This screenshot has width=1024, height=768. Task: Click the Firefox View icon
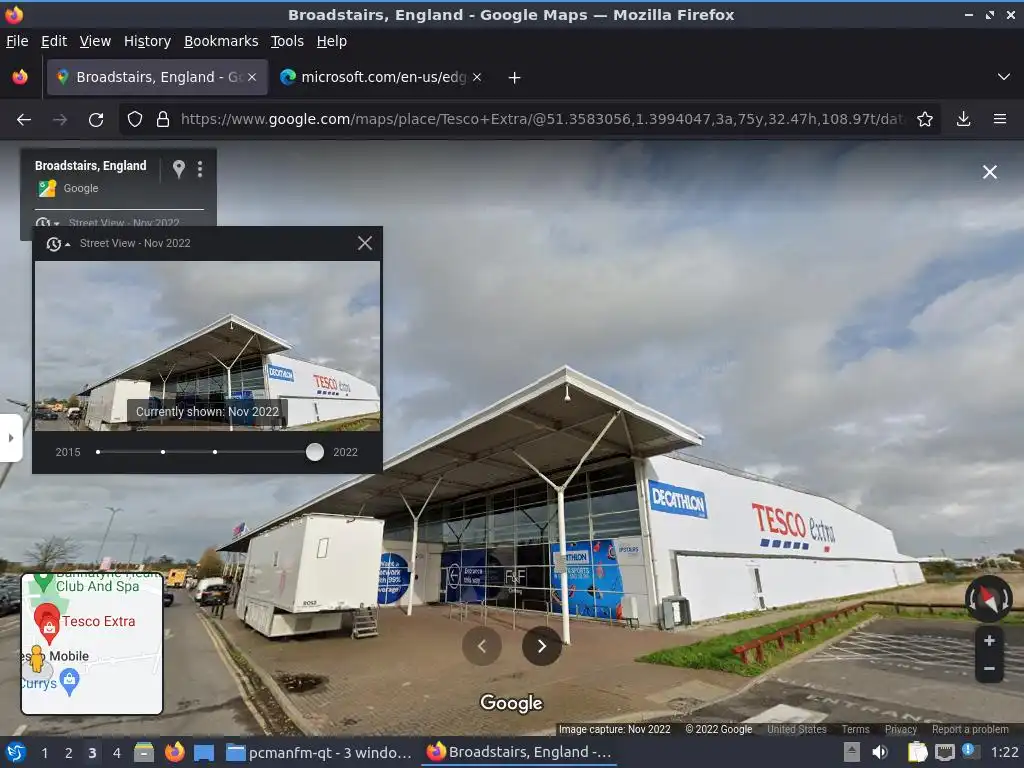pyautogui.click(x=20, y=77)
